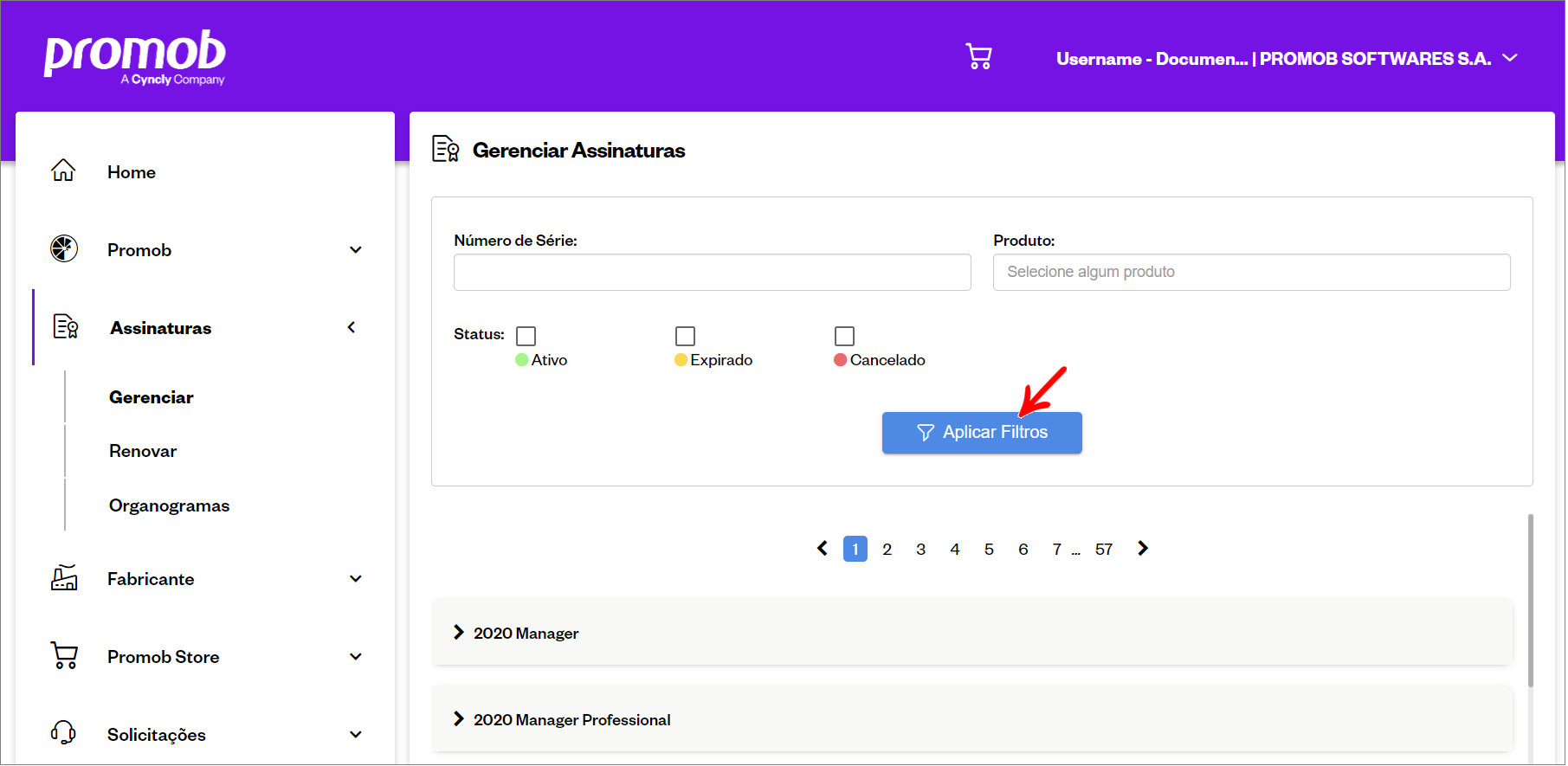
Task: Select Organogramas submenu item
Action: click(170, 505)
